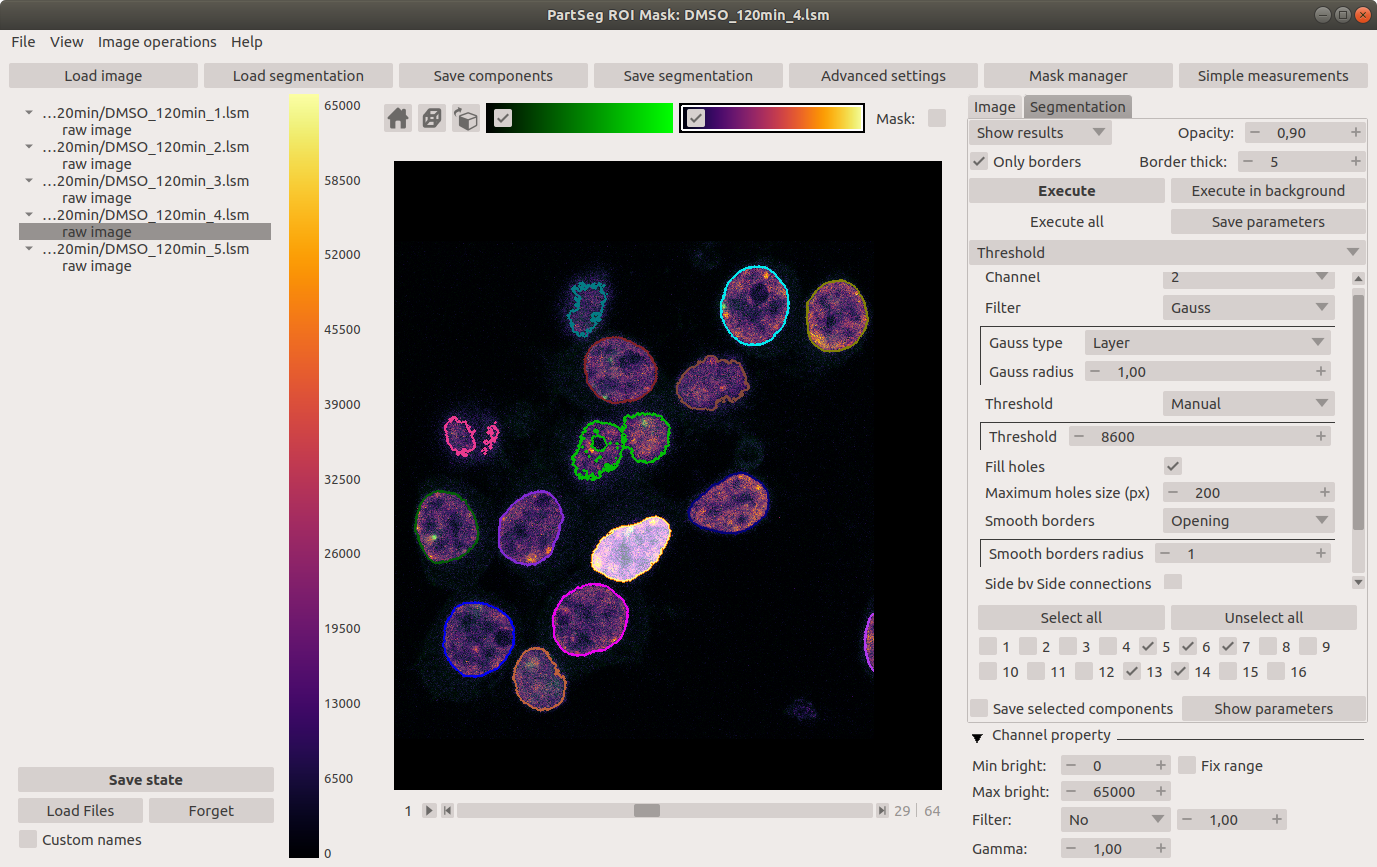Open the Threshold algorithm dropdown
The image size is (1377, 867).
tap(1167, 253)
